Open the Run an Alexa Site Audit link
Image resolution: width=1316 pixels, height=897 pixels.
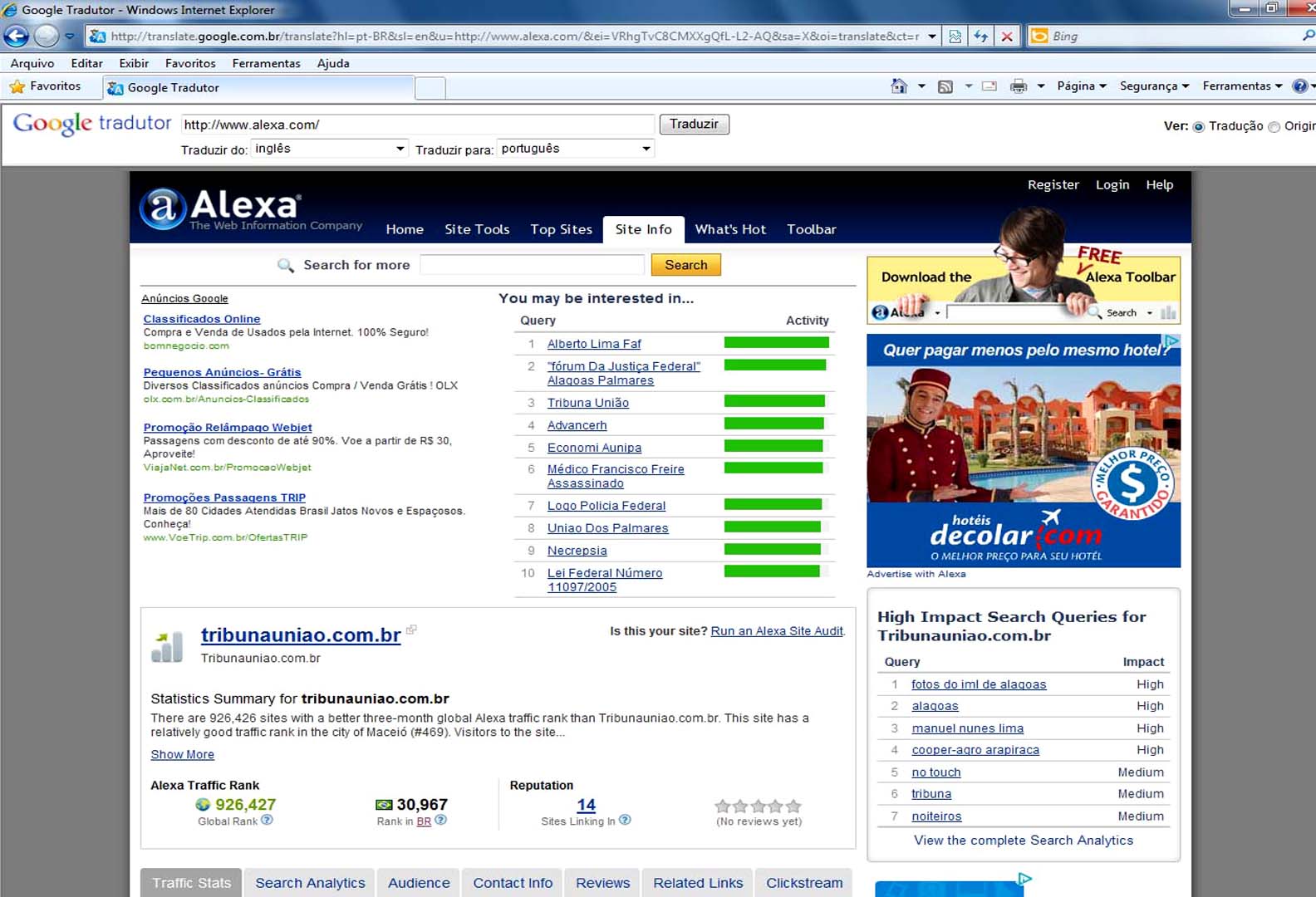click(777, 631)
